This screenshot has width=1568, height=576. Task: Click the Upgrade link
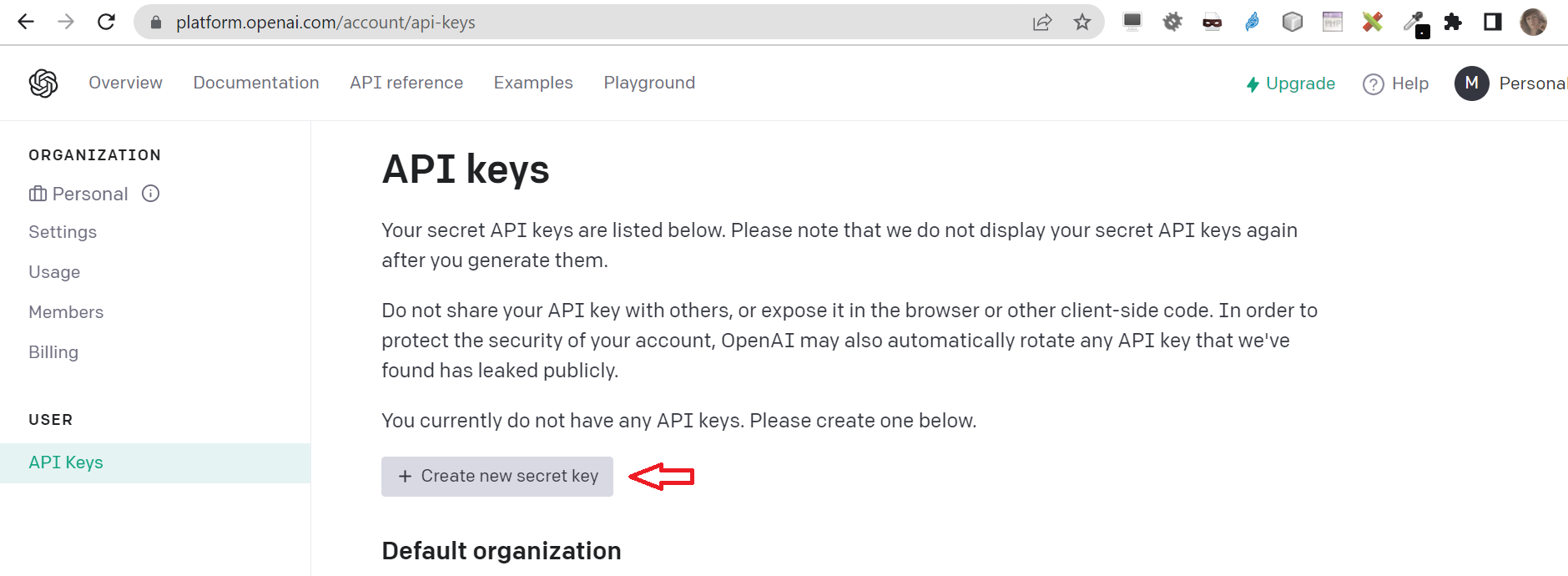1291,83
